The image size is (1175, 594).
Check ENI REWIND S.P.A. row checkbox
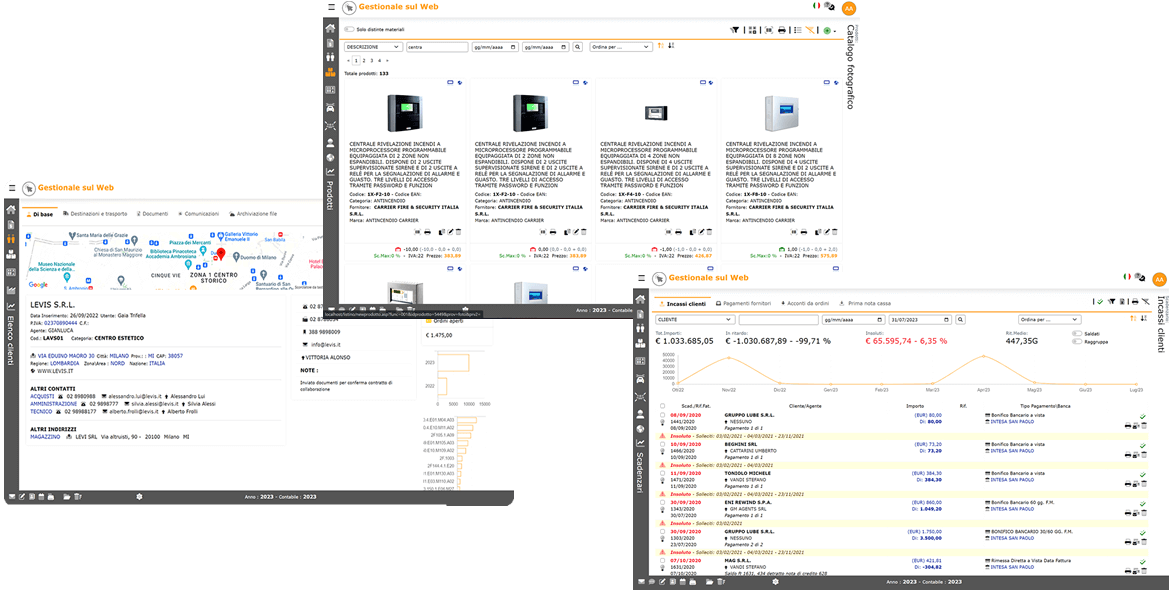(x=662, y=502)
